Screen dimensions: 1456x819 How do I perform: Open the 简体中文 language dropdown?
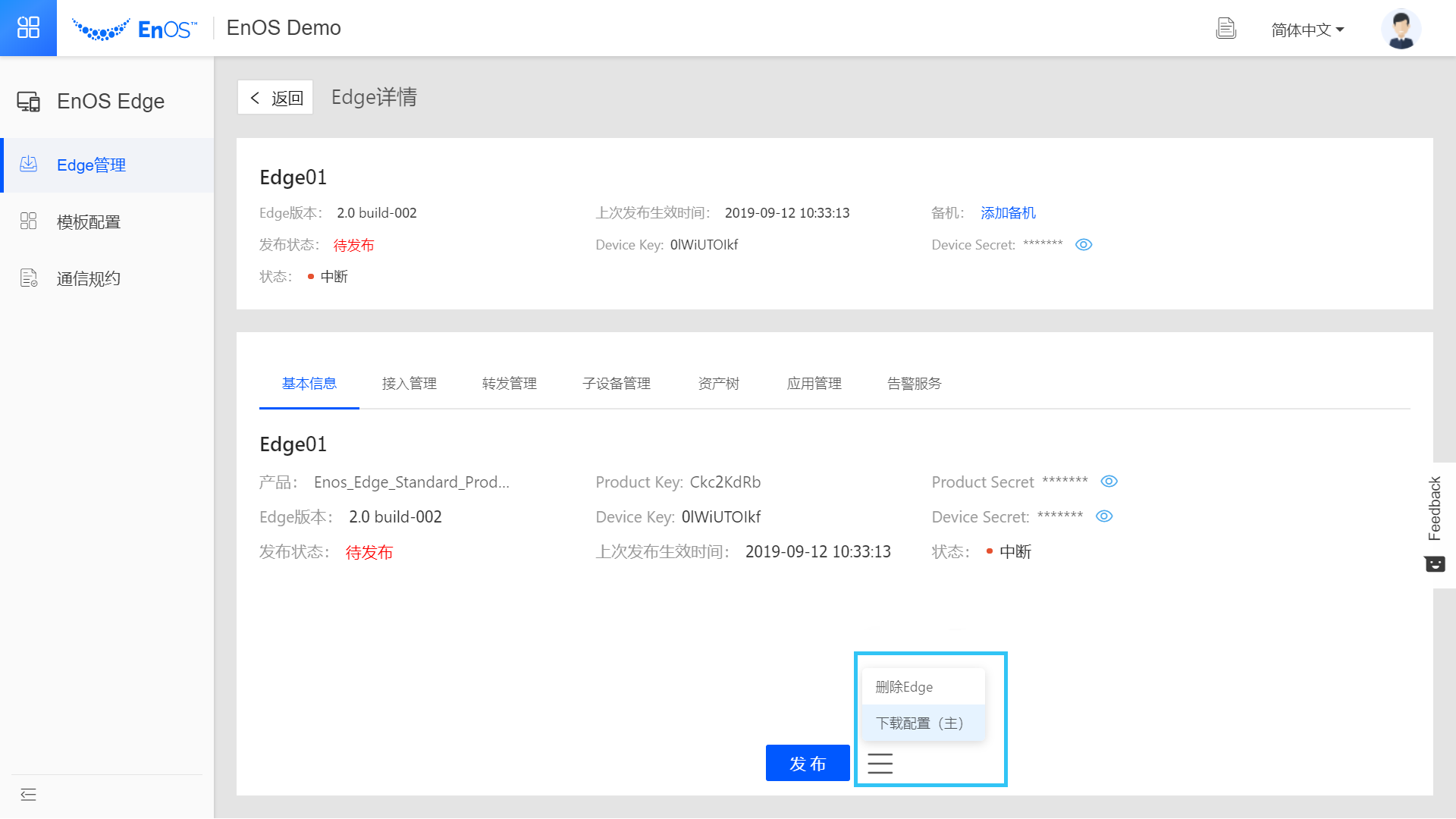1307,30
